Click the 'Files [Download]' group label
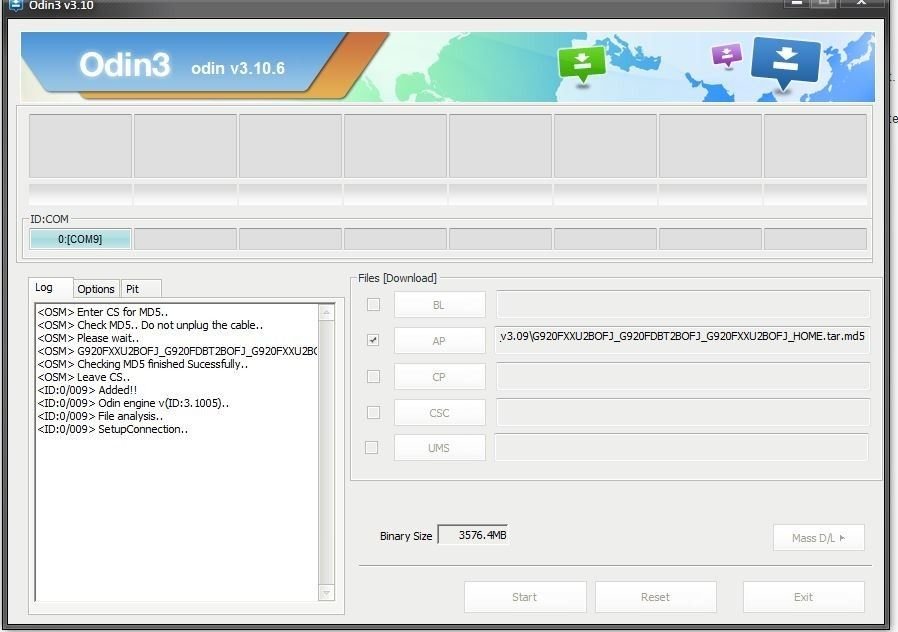The width and height of the screenshot is (898, 632). [397, 278]
